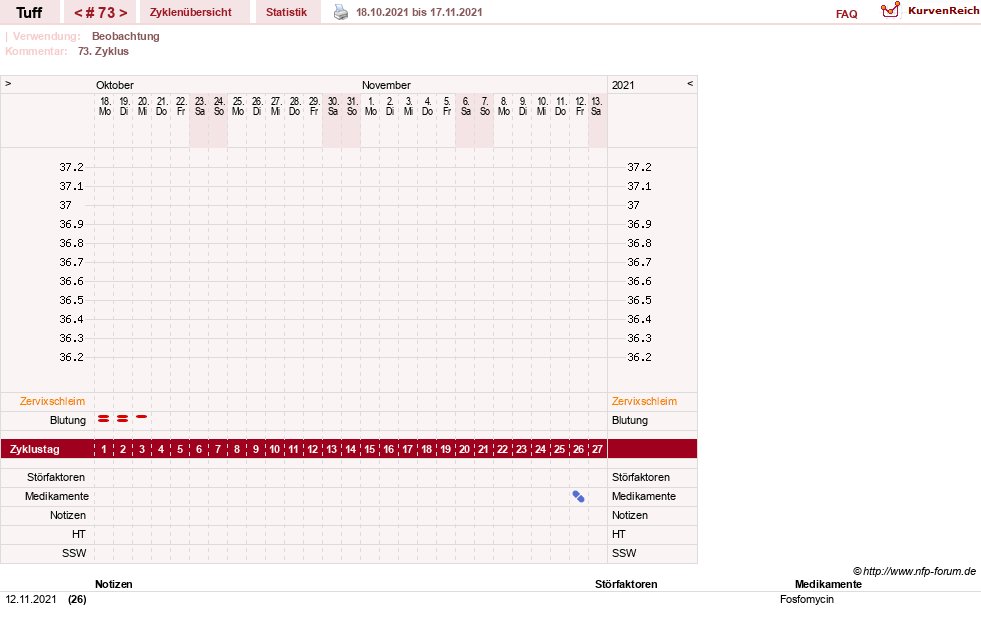Click the Zyklustag row header

[x=34, y=449]
